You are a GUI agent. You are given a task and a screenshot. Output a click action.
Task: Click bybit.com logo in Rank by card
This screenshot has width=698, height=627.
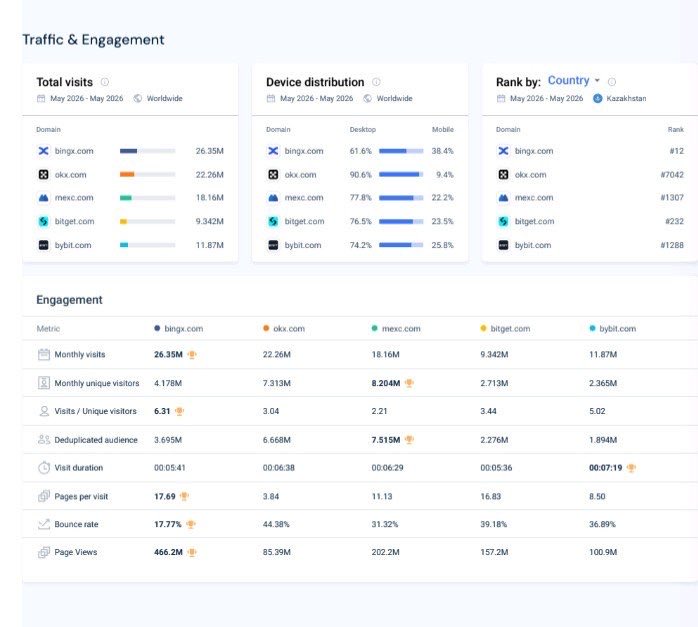(503, 245)
